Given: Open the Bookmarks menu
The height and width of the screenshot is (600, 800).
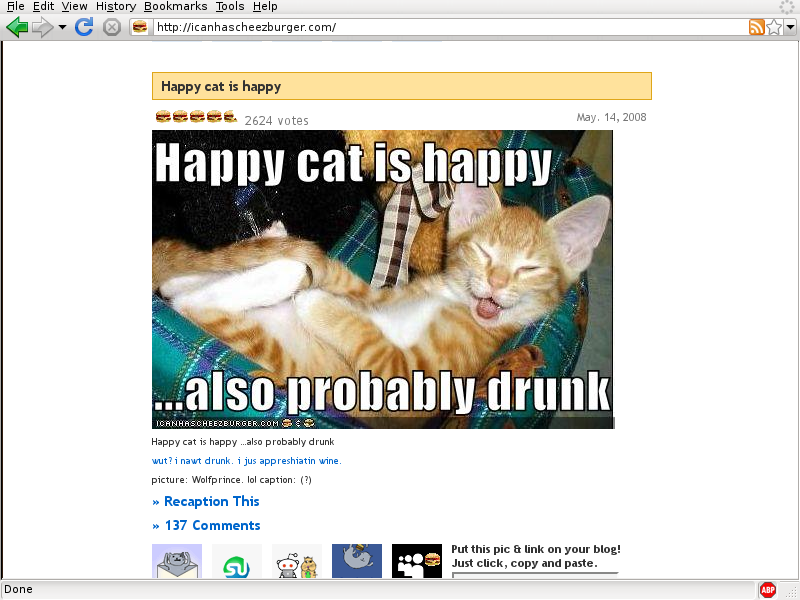Looking at the screenshot, I should [x=176, y=7].
